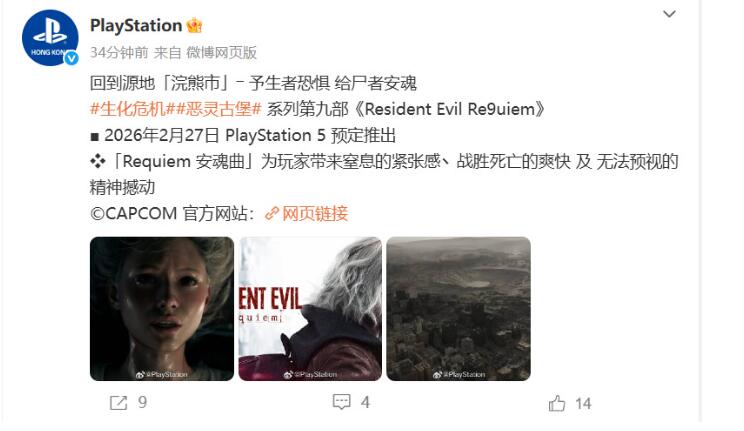Image resolution: width=744 pixels, height=431 pixels.
Task: Open the 网页链接 official website link
Action: coord(315,214)
